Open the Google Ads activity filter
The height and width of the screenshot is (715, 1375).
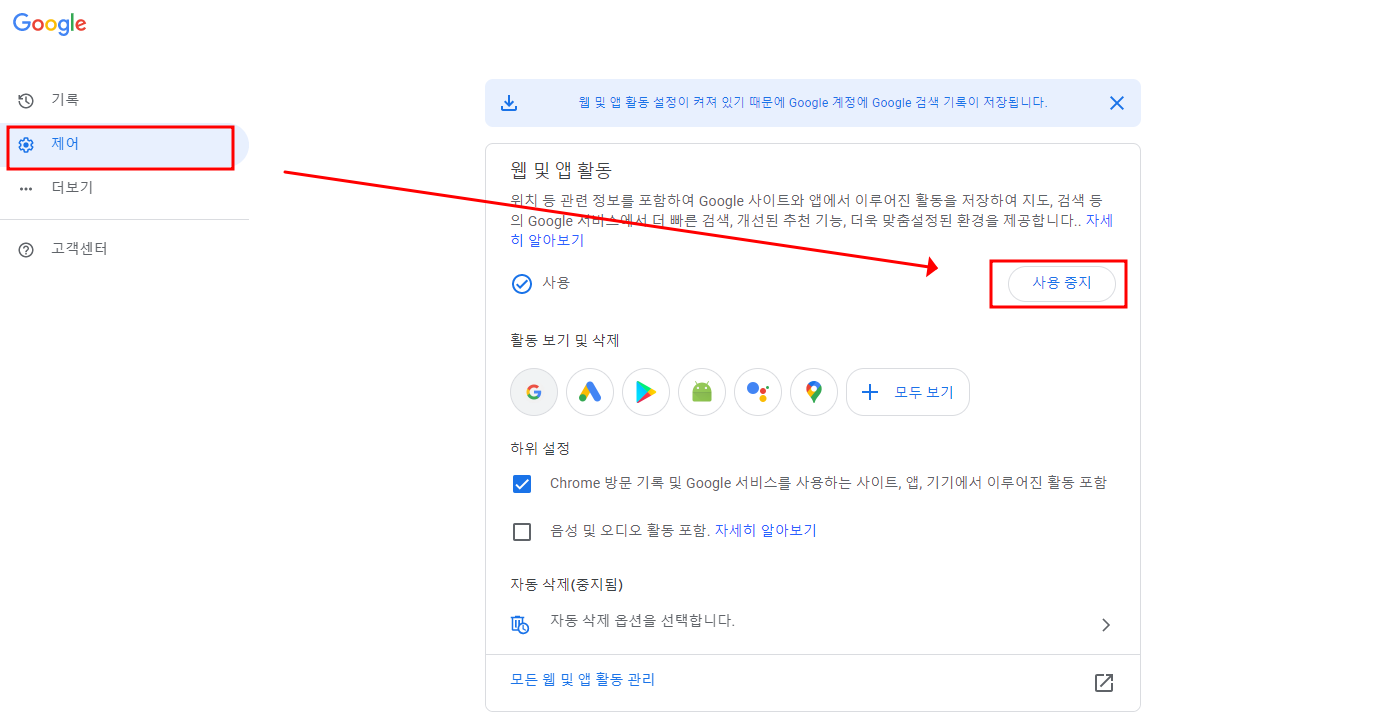[x=589, y=391]
